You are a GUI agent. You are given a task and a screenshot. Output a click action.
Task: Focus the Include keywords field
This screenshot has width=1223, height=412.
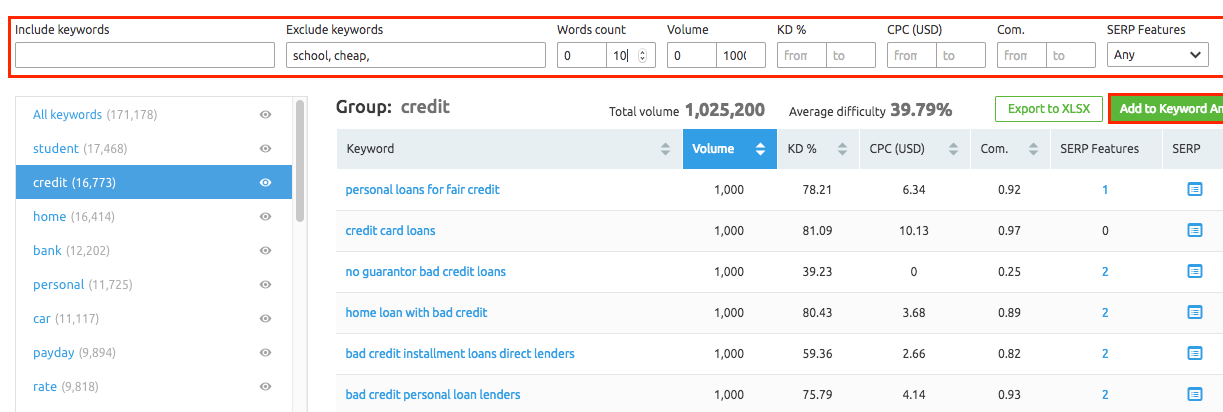click(x=145, y=55)
